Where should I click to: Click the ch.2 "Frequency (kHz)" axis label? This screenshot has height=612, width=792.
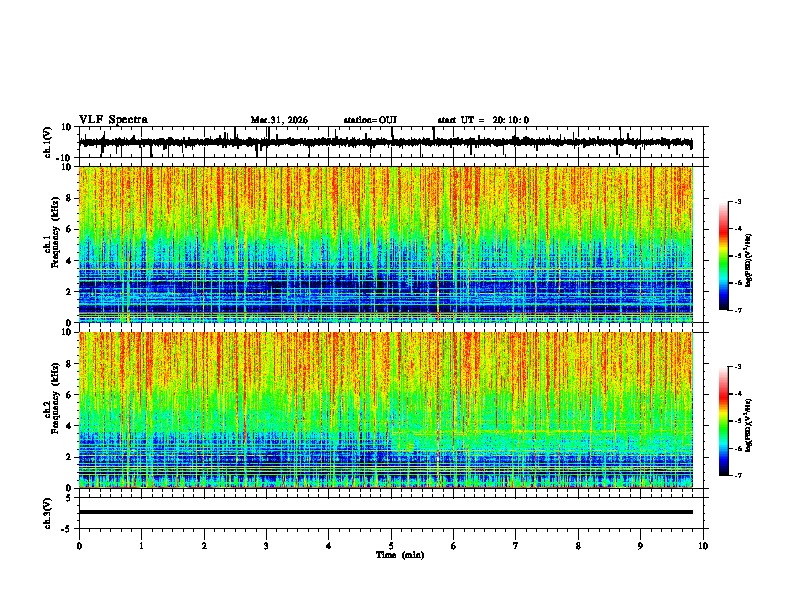(x=55, y=398)
